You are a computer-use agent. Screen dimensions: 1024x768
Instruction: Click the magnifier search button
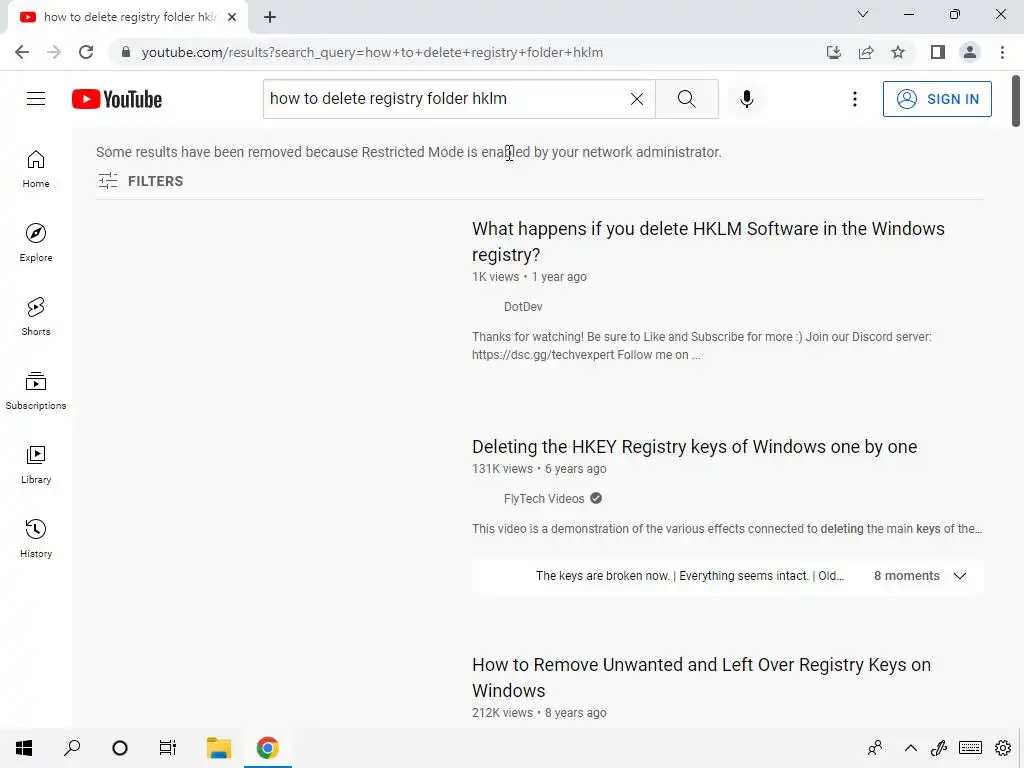point(686,99)
